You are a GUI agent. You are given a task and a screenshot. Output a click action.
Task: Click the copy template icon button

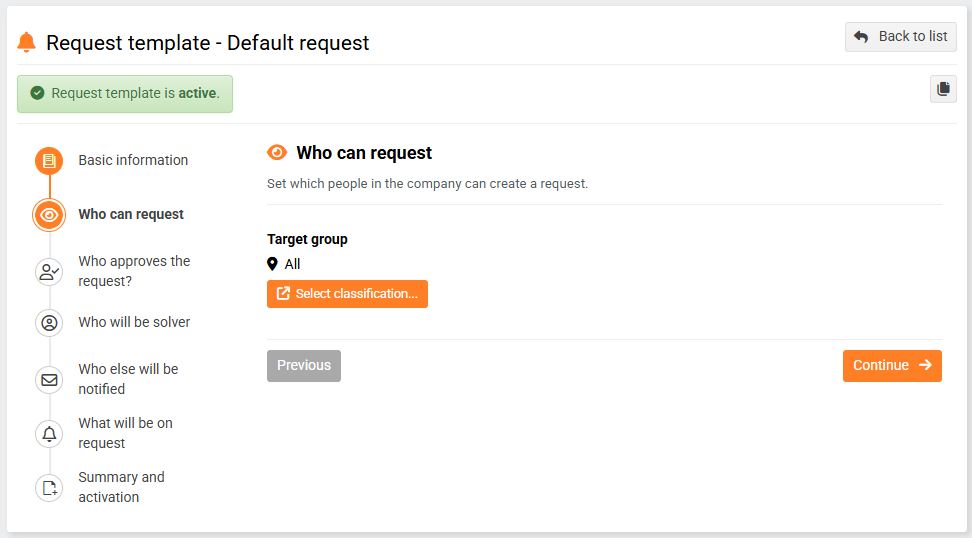tap(943, 89)
